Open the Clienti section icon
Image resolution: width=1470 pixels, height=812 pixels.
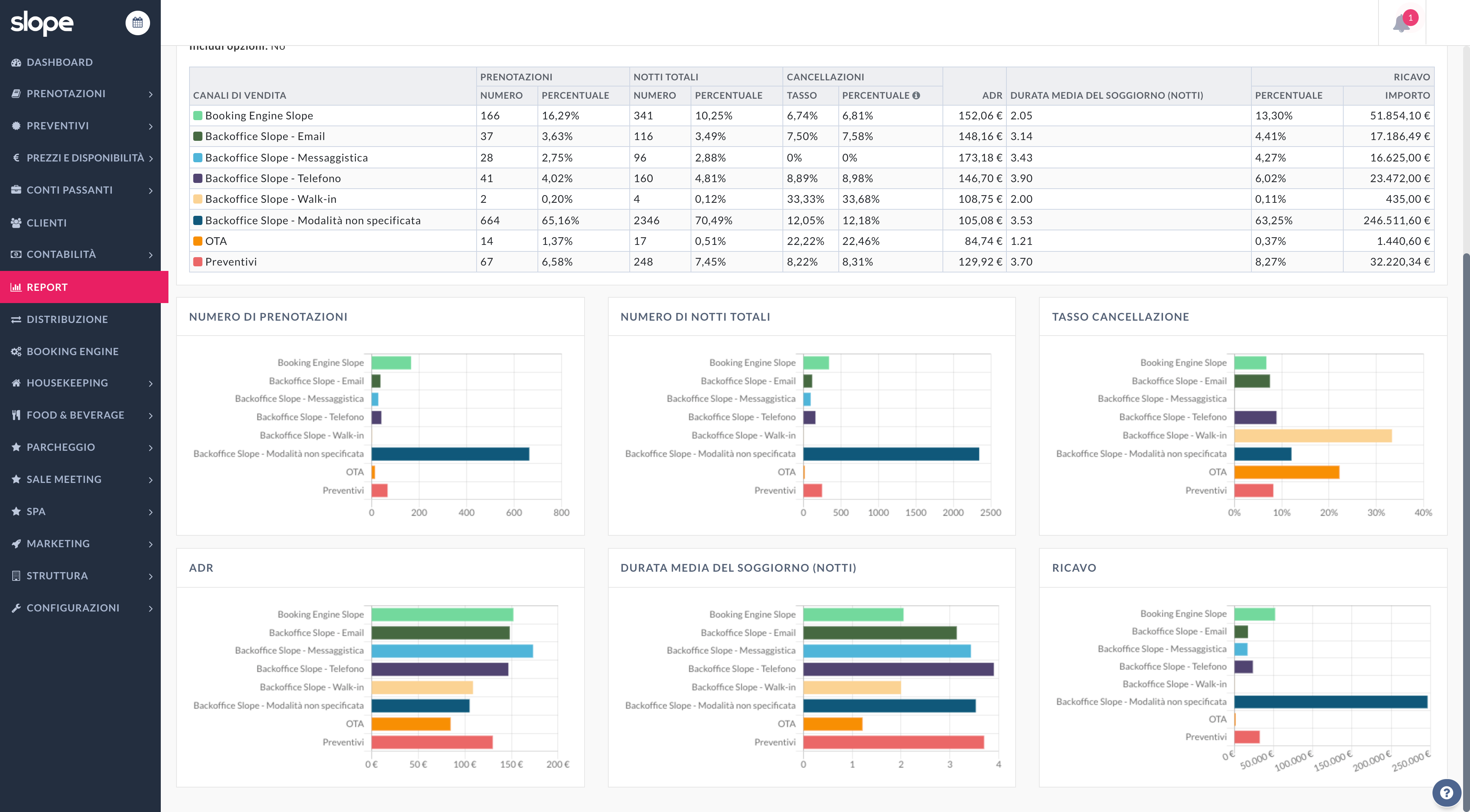pyautogui.click(x=16, y=223)
